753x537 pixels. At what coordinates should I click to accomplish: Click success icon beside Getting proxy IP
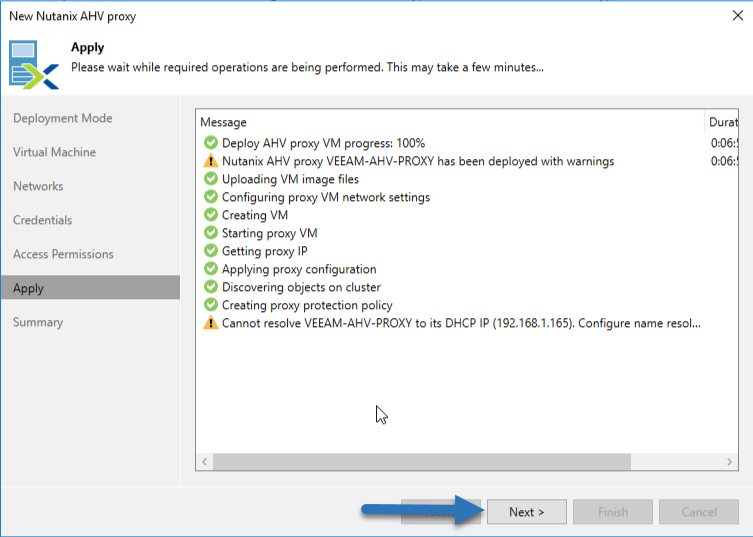point(210,251)
